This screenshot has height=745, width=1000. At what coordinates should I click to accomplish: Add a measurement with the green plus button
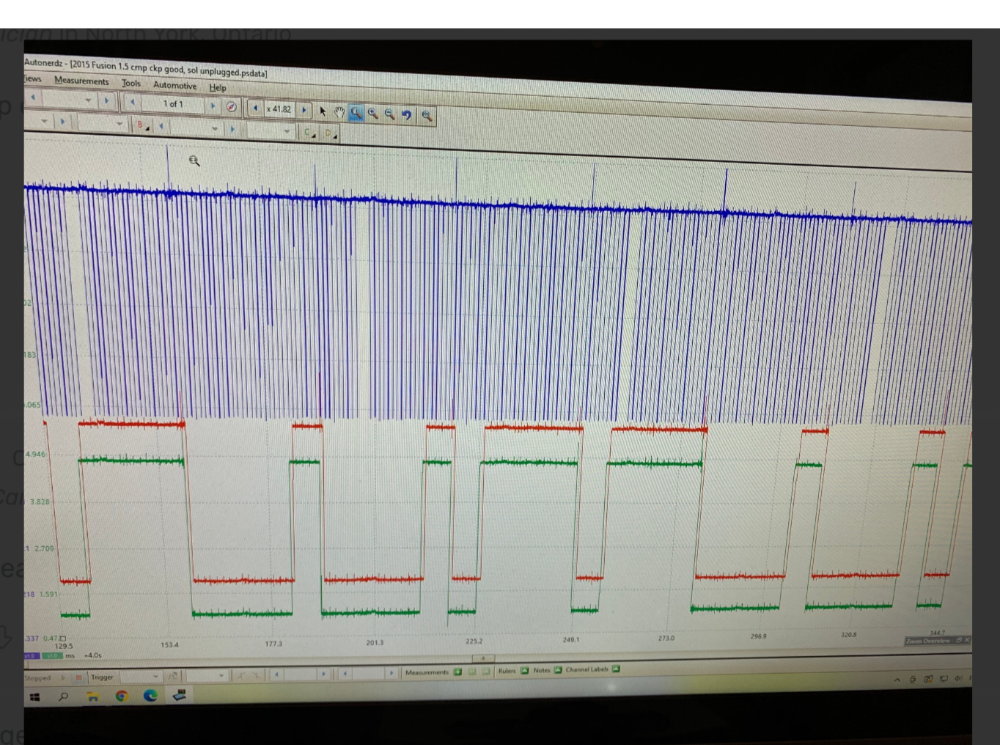click(457, 672)
